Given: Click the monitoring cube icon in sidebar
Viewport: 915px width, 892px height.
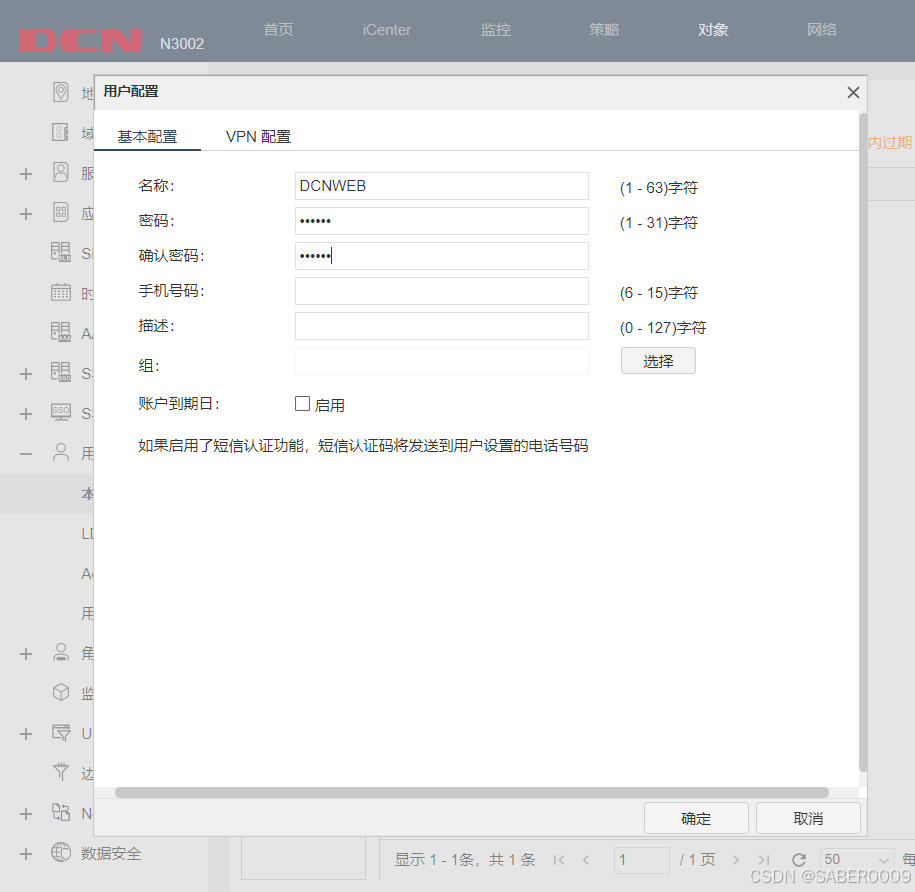Looking at the screenshot, I should point(60,691).
